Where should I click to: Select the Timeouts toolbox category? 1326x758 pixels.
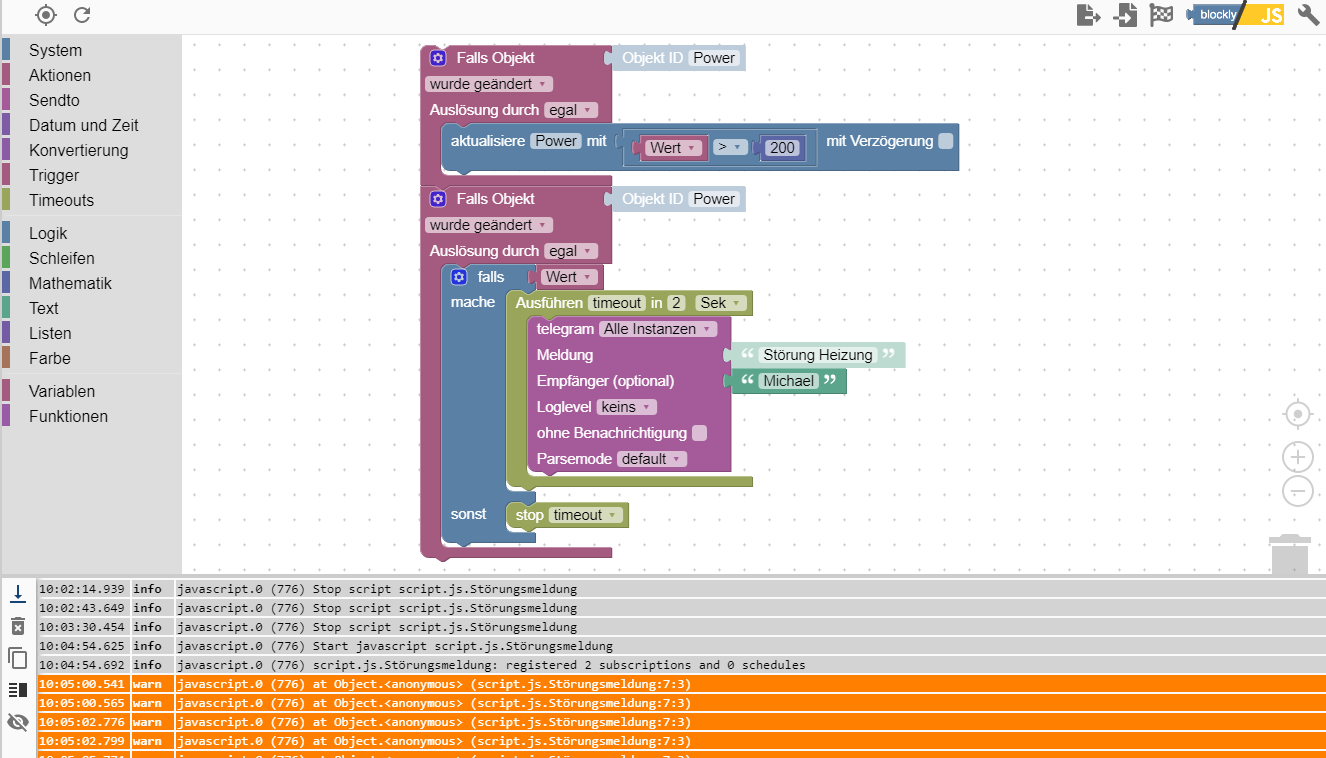coord(61,200)
